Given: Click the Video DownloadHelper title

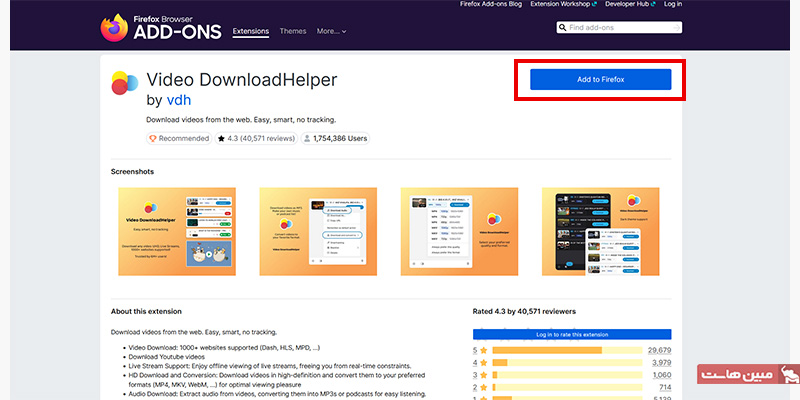Looking at the screenshot, I should pyautogui.click(x=242, y=80).
